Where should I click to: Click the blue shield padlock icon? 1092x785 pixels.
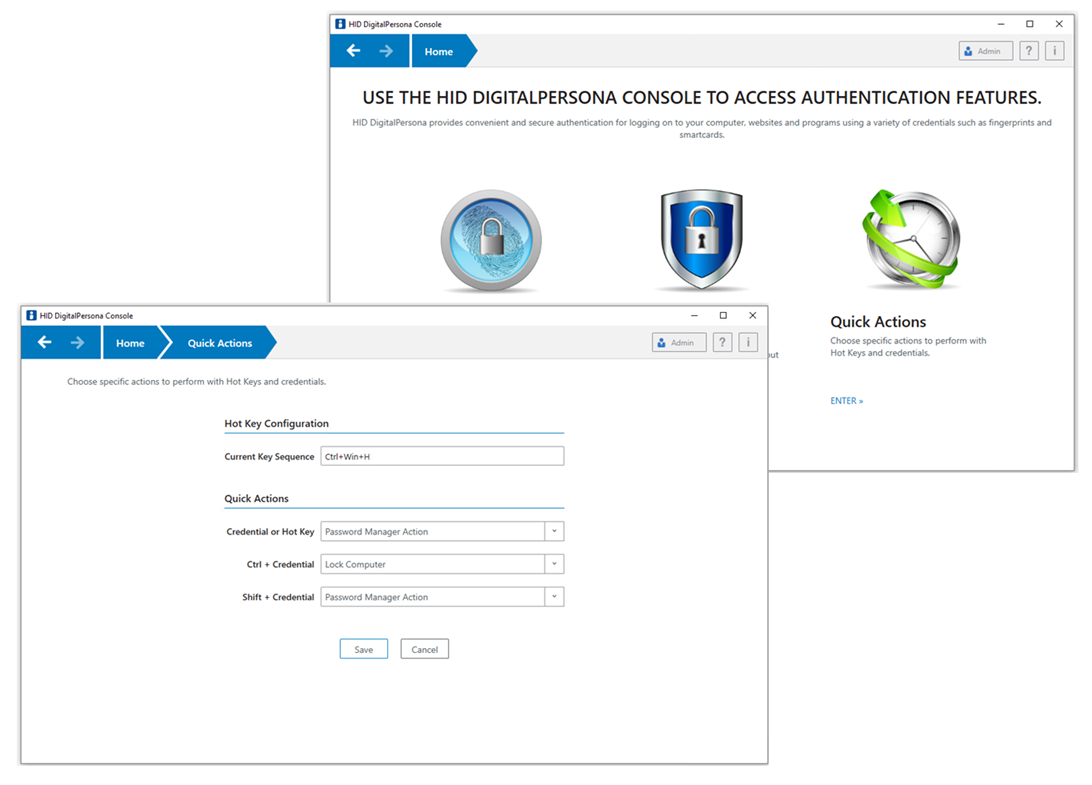(x=701, y=240)
